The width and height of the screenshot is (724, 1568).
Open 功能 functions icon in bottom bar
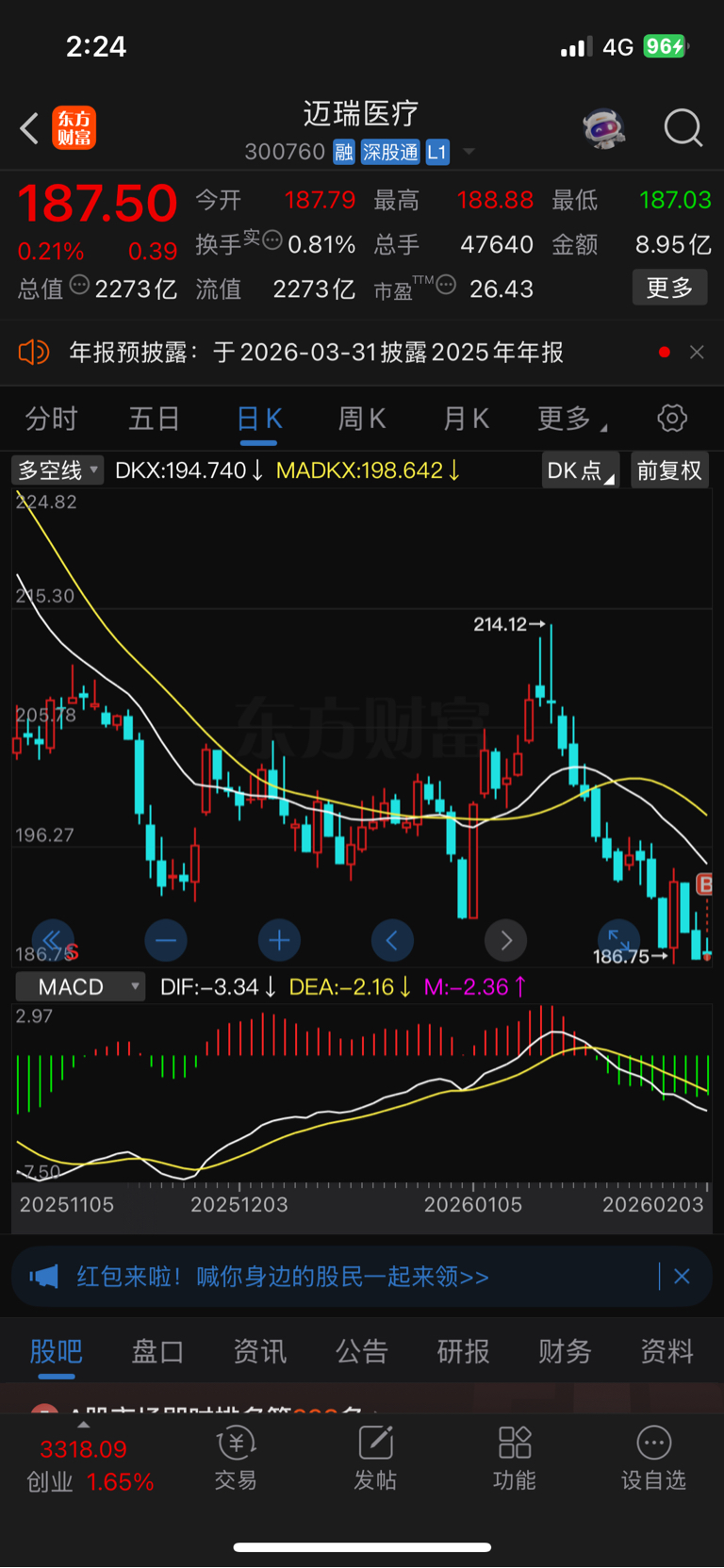(515, 1458)
